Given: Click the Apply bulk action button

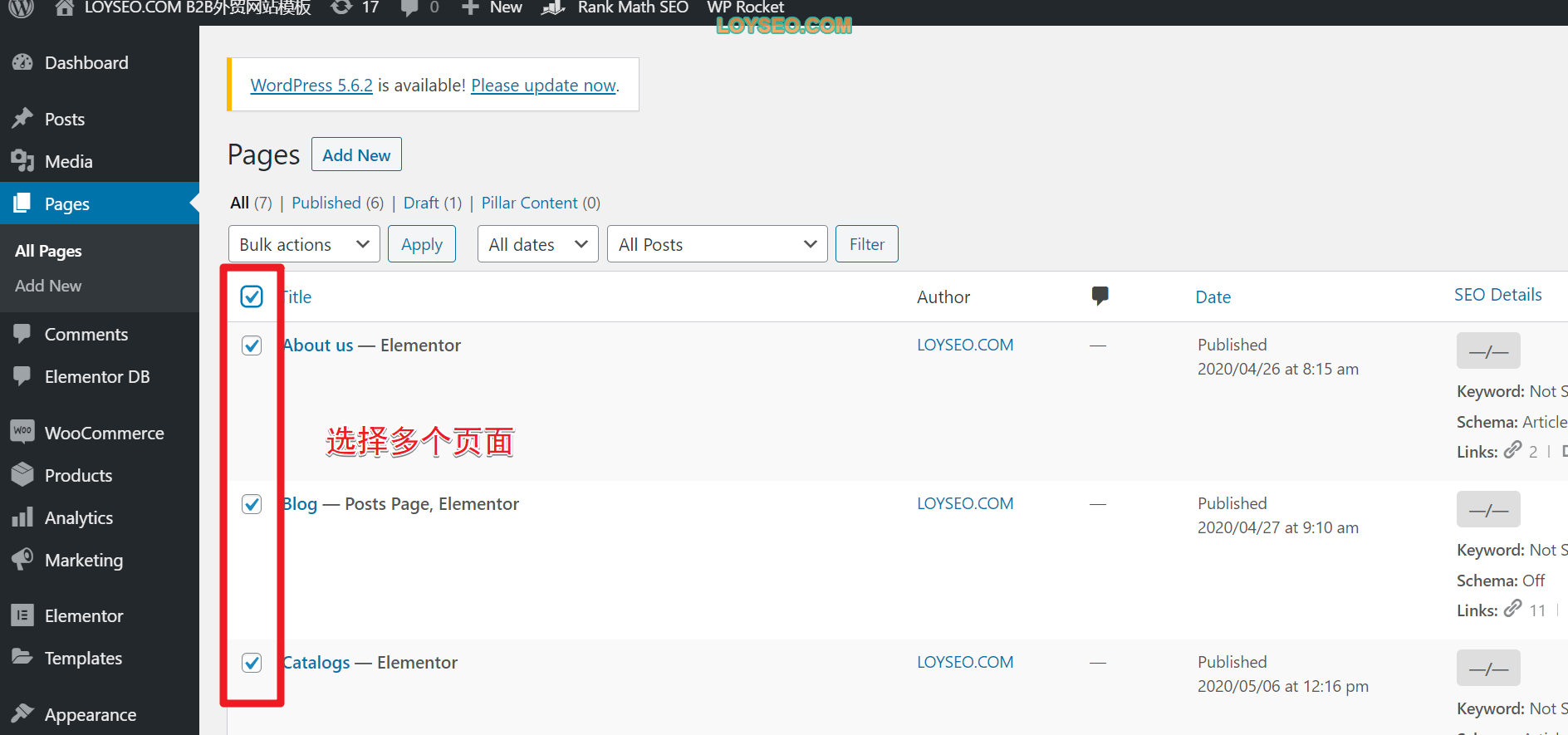Looking at the screenshot, I should point(422,244).
